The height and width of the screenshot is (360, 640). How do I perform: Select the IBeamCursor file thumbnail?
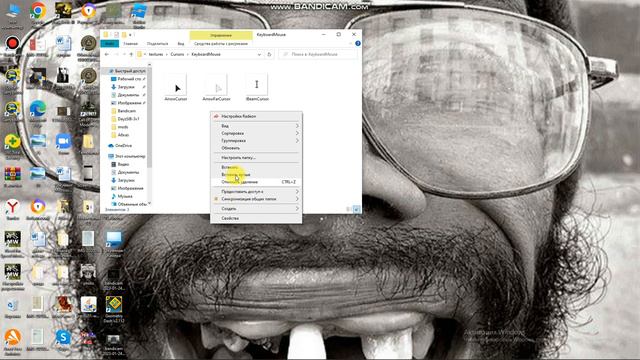257,87
